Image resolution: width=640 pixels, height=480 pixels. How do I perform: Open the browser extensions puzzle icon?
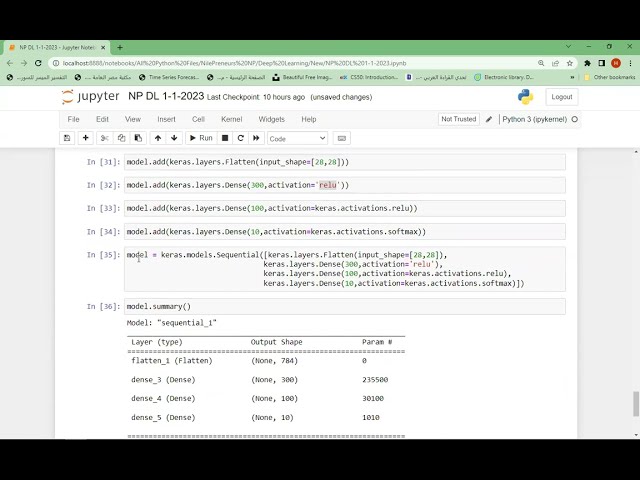[587, 63]
